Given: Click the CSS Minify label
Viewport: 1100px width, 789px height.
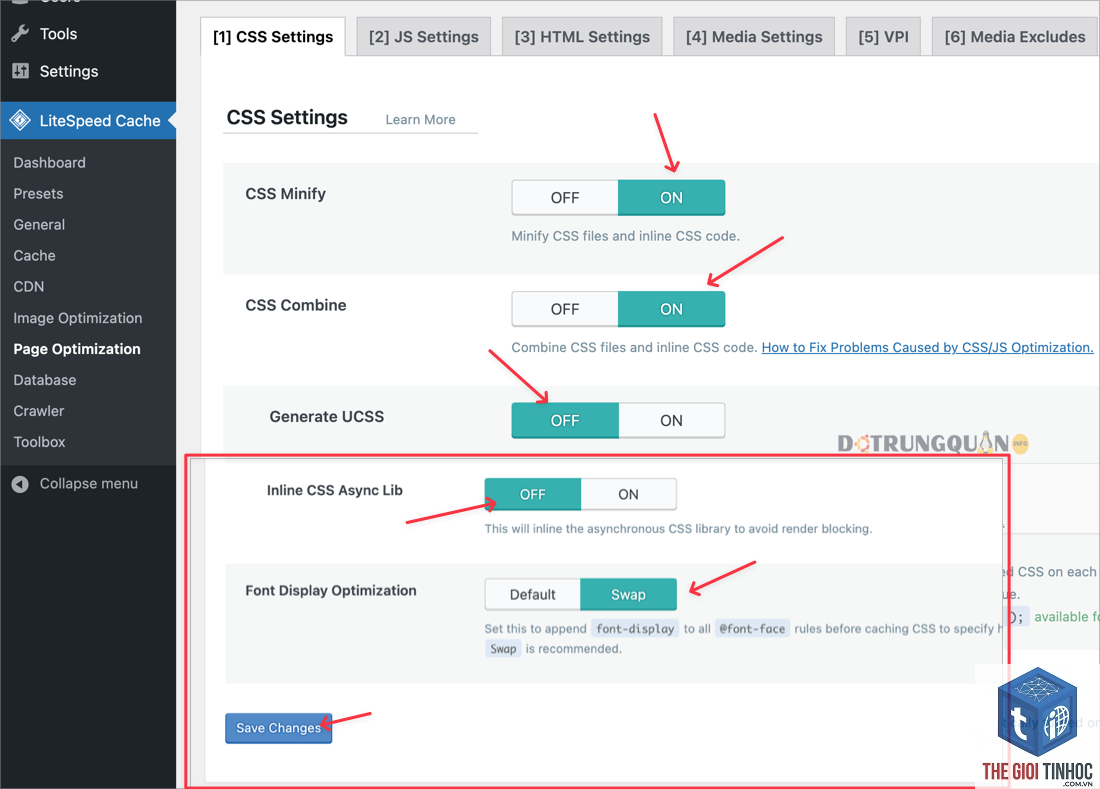Looking at the screenshot, I should coord(286,194).
